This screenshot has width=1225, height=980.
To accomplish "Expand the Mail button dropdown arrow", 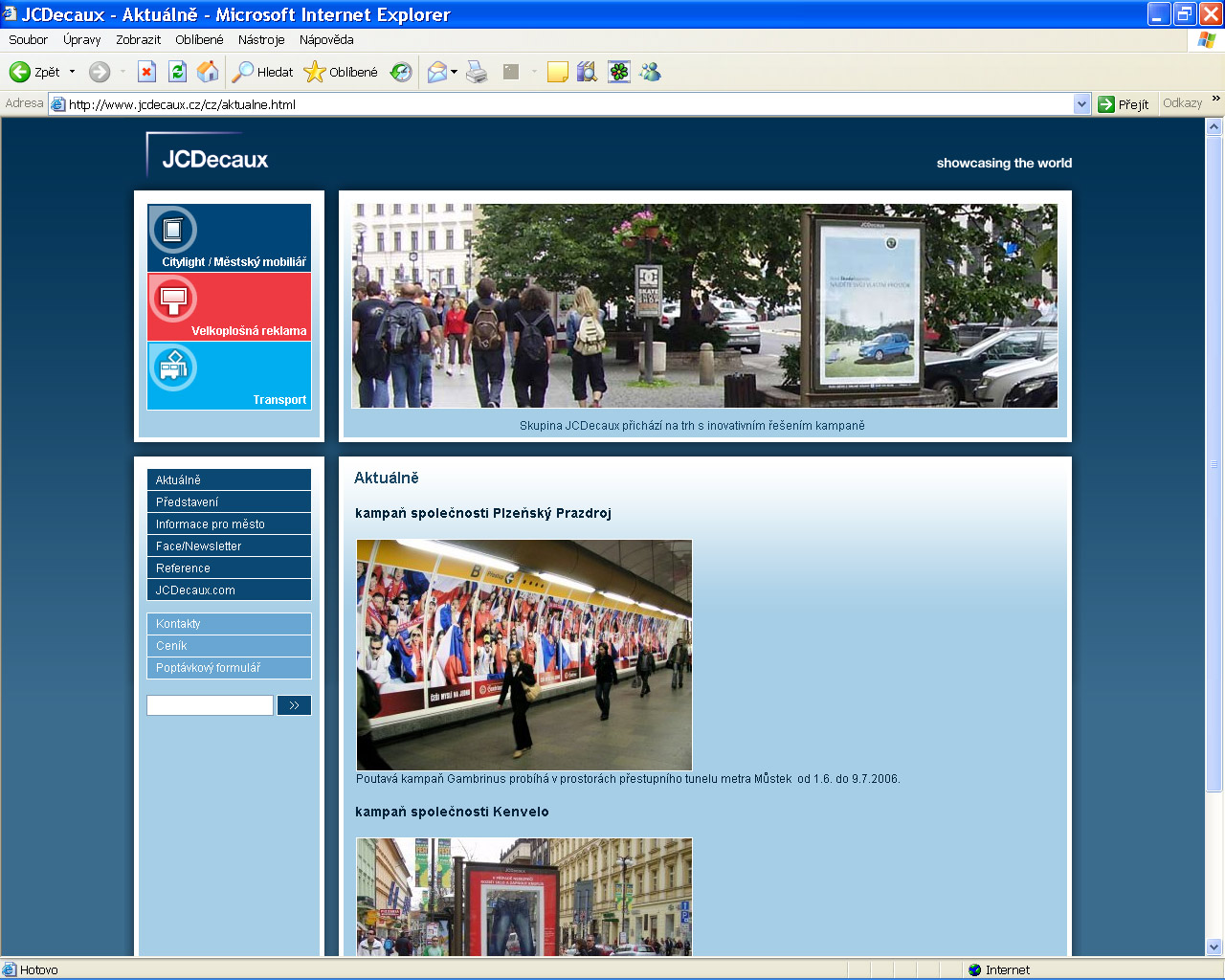I will pyautogui.click(x=455, y=72).
